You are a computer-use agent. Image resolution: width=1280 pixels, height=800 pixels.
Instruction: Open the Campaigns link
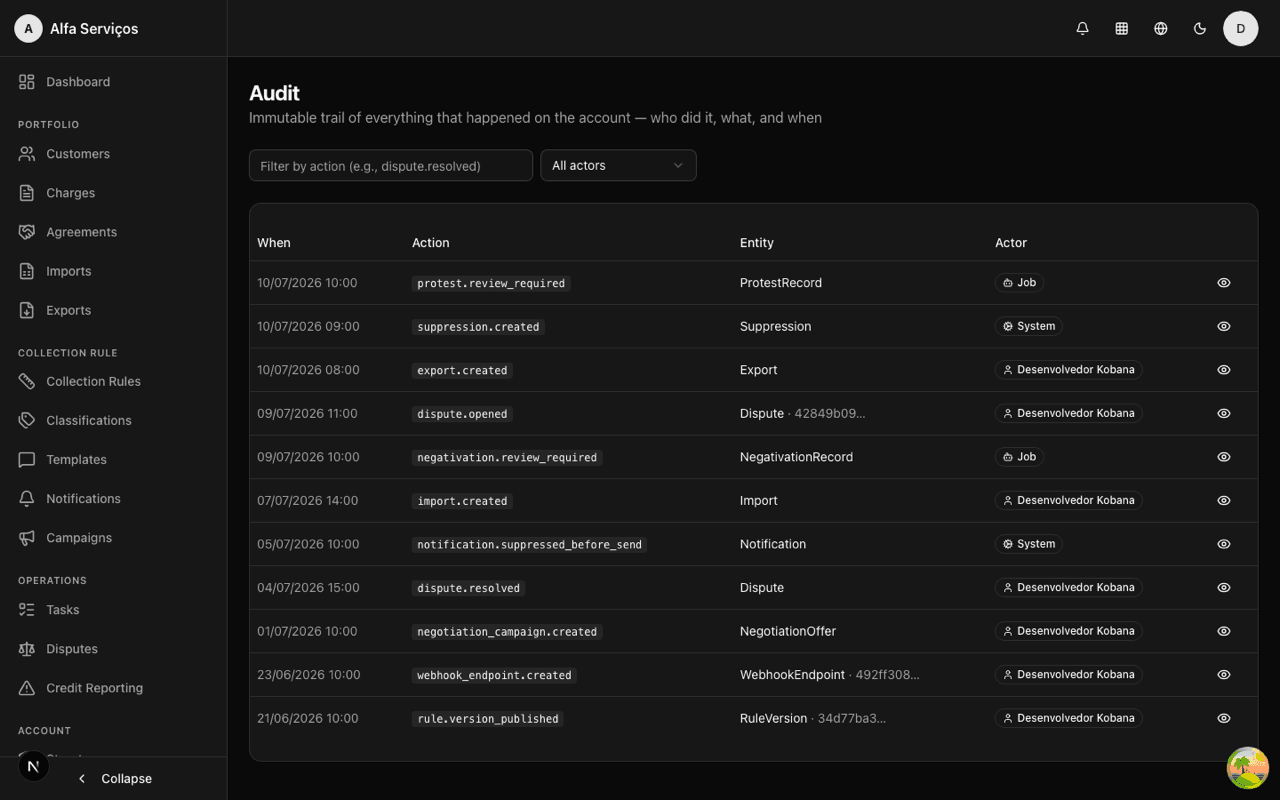pos(113,538)
